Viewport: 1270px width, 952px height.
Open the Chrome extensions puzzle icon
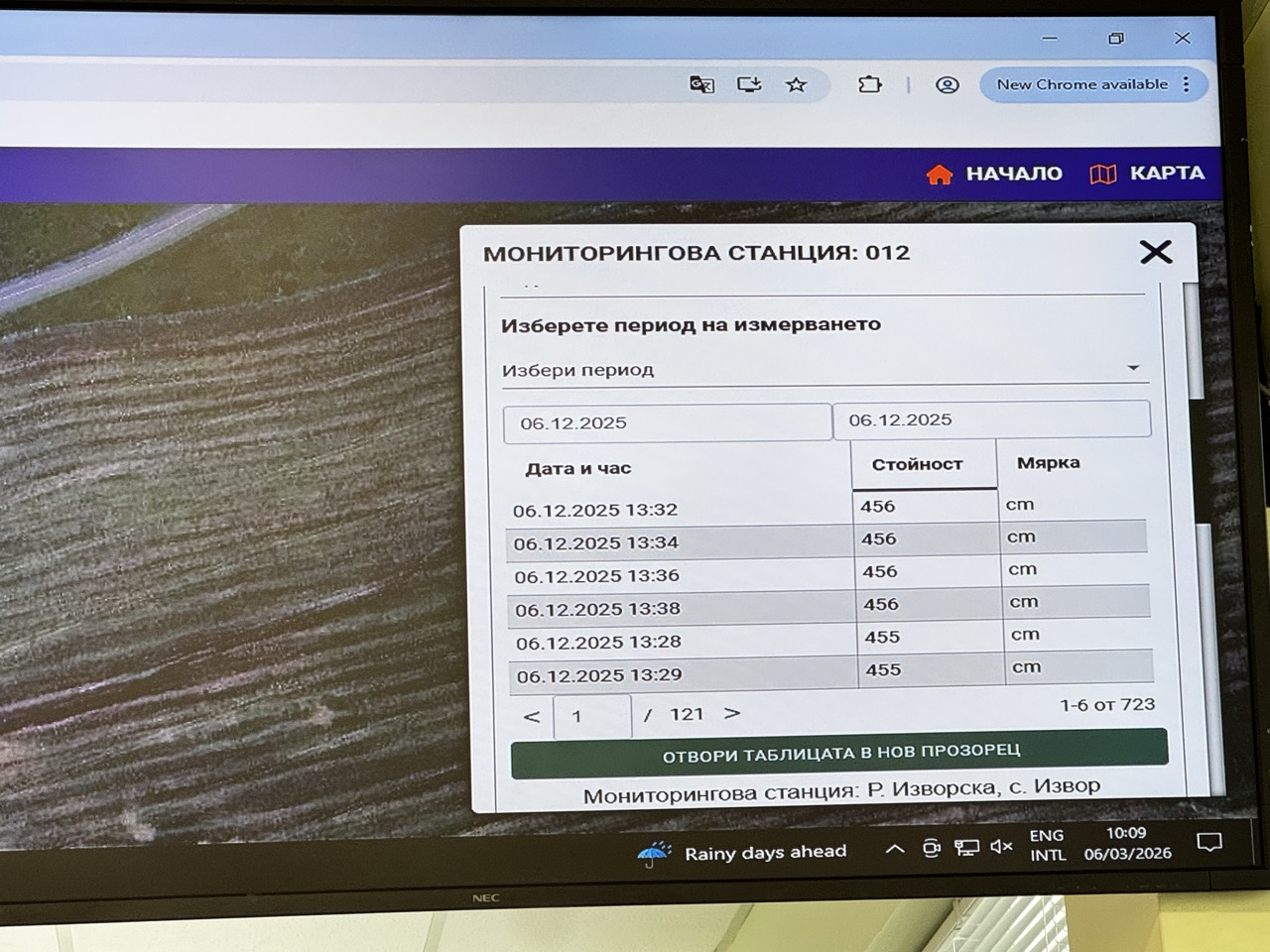(869, 85)
